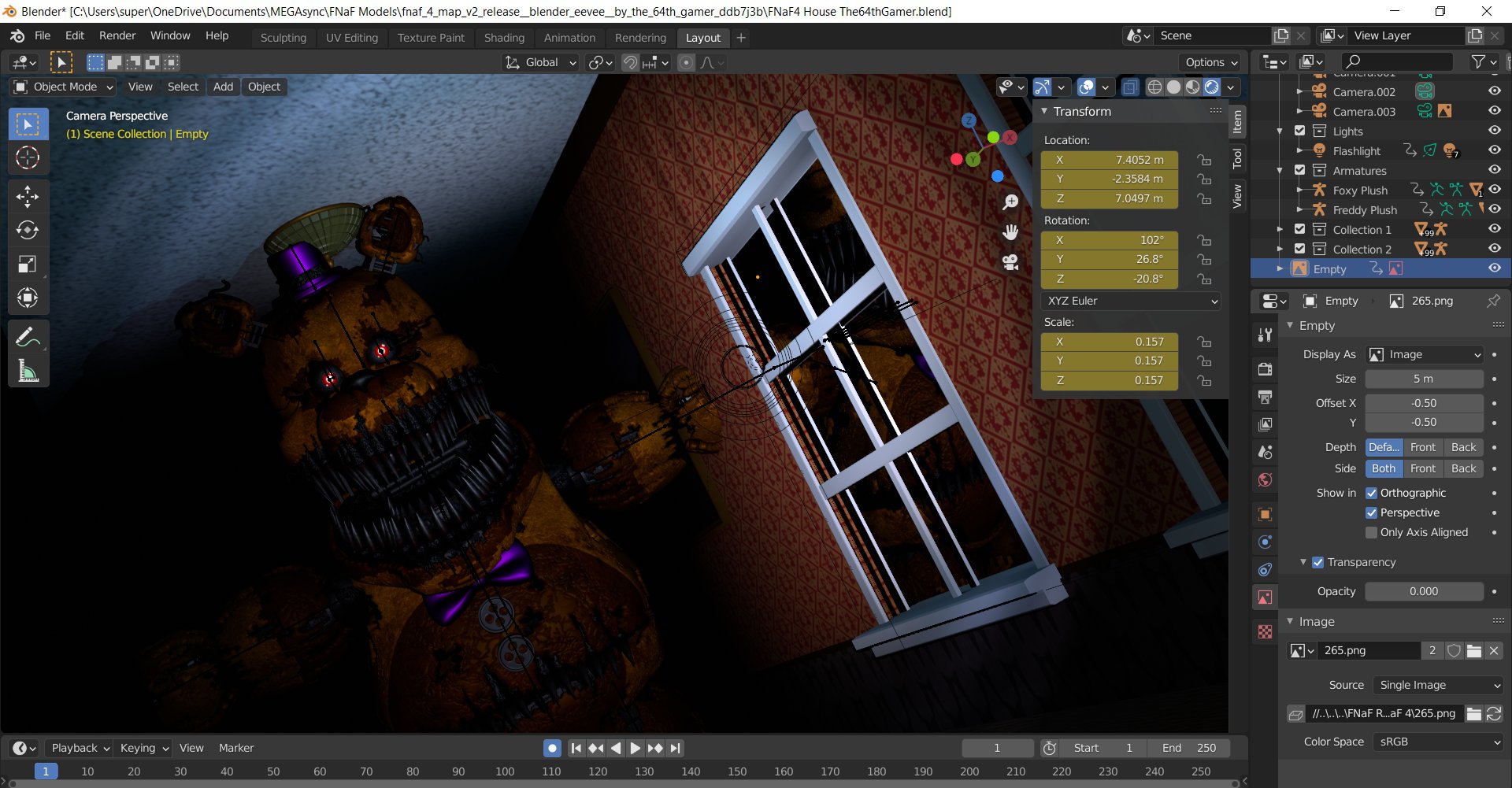Switch to wireframe viewport shading
This screenshot has width=1512, height=788.
[x=1154, y=87]
